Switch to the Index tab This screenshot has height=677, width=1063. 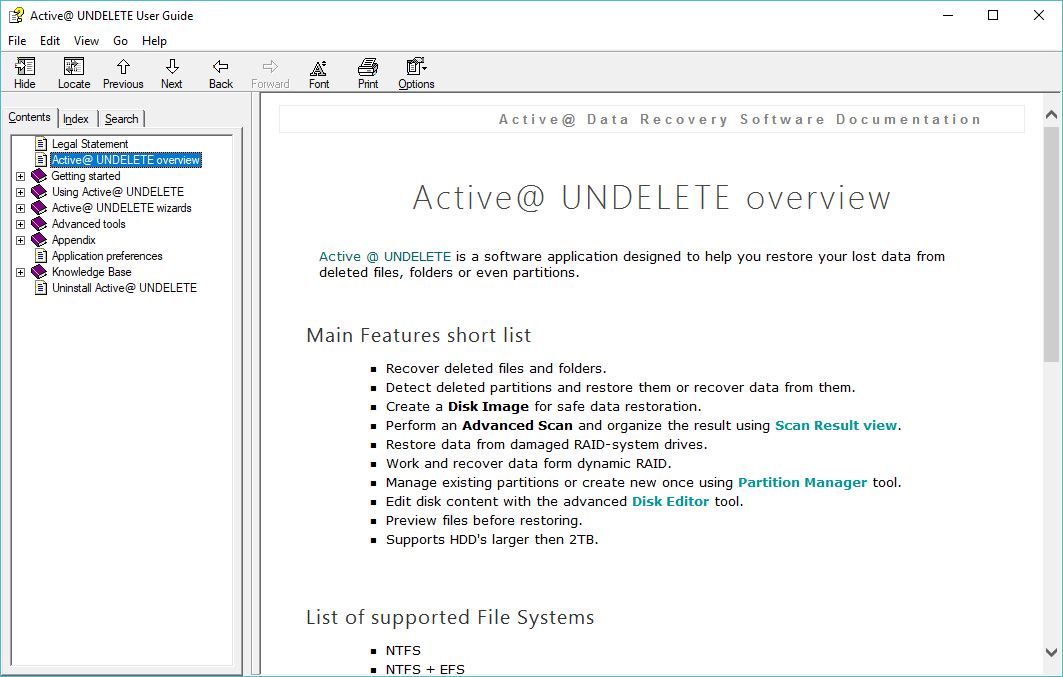click(x=76, y=118)
